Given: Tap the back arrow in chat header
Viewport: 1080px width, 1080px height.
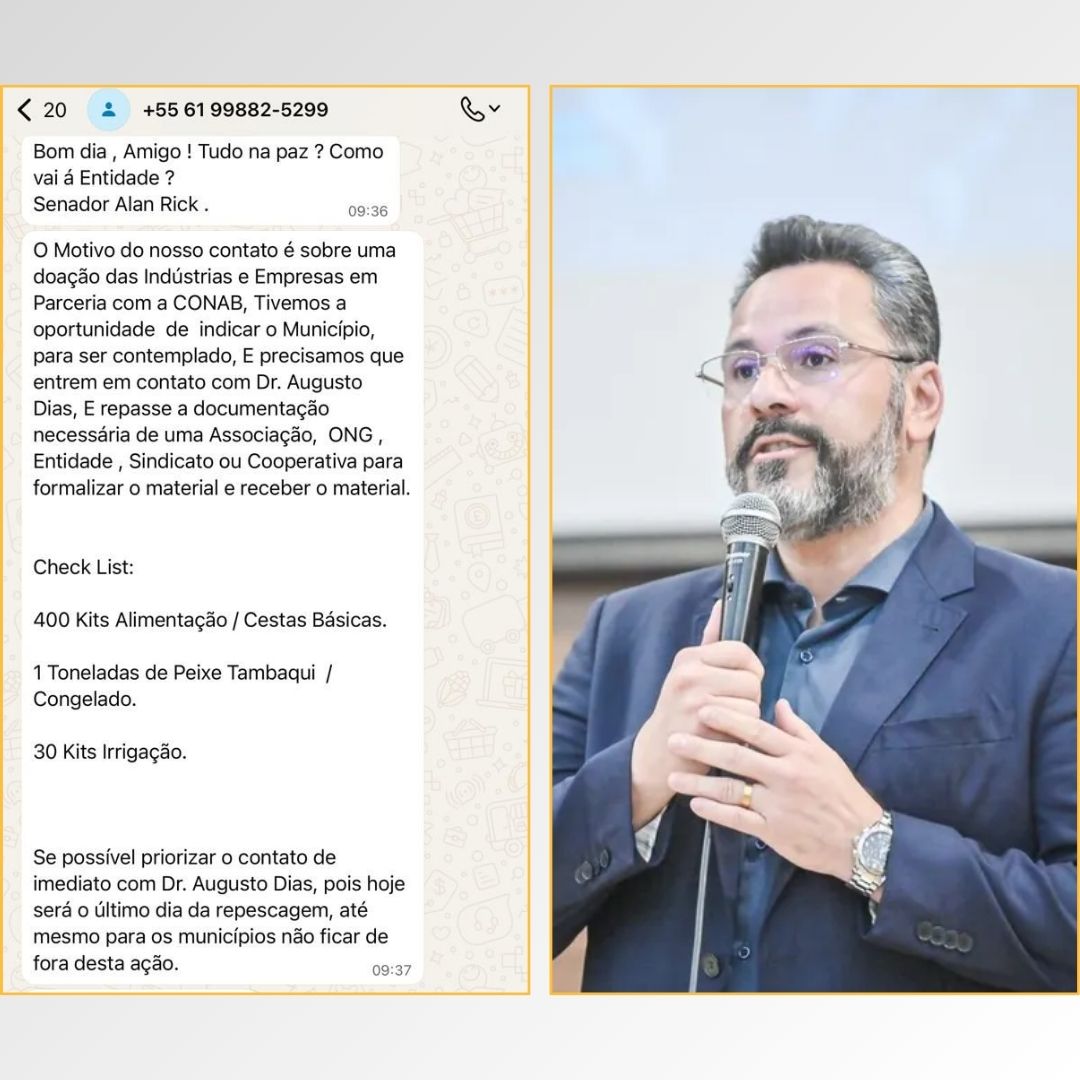Looking at the screenshot, I should [25, 110].
